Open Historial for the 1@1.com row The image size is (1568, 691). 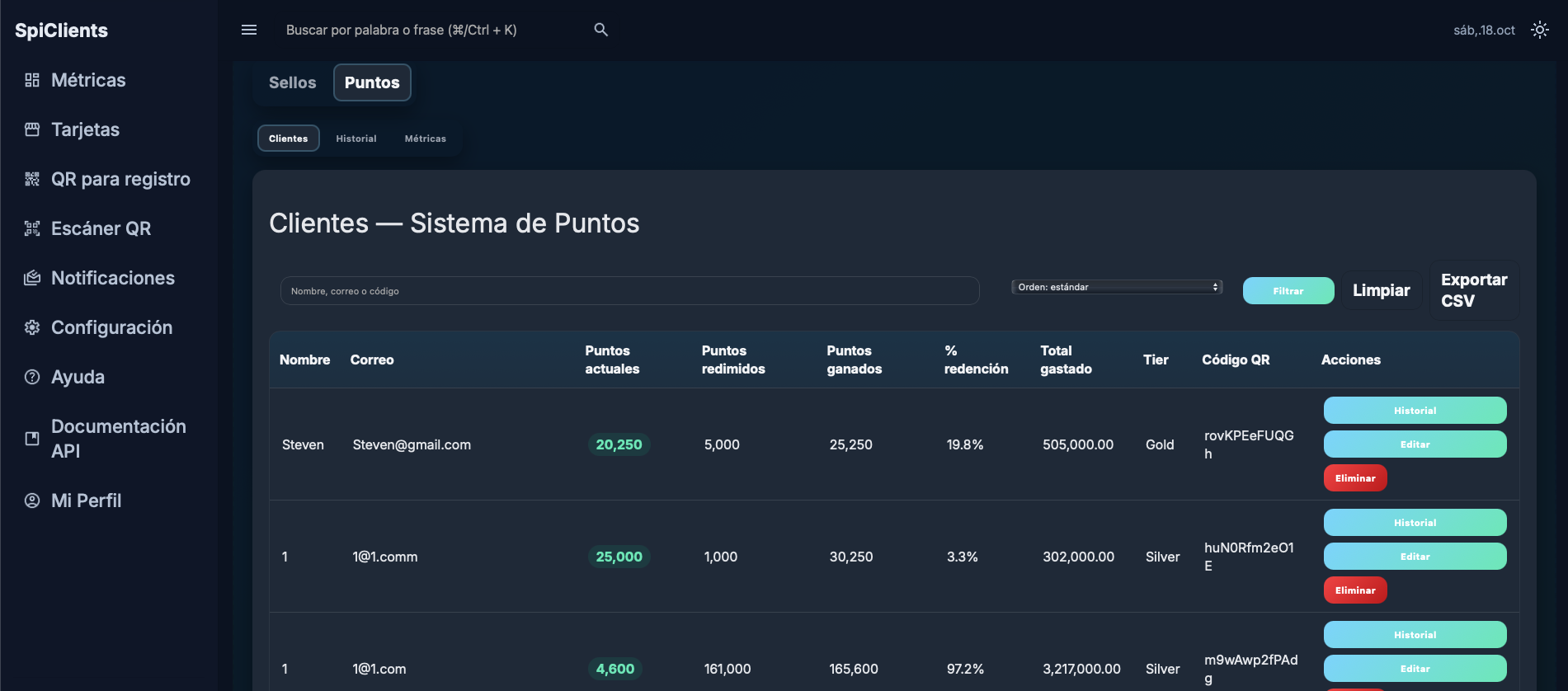pos(1415,635)
